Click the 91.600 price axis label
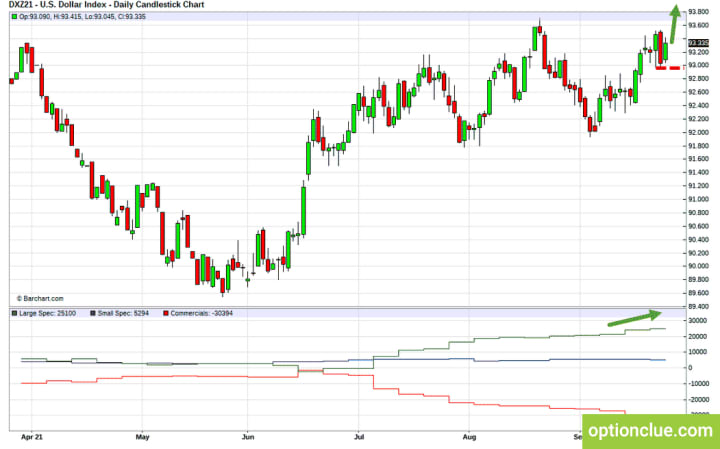 [x=698, y=159]
